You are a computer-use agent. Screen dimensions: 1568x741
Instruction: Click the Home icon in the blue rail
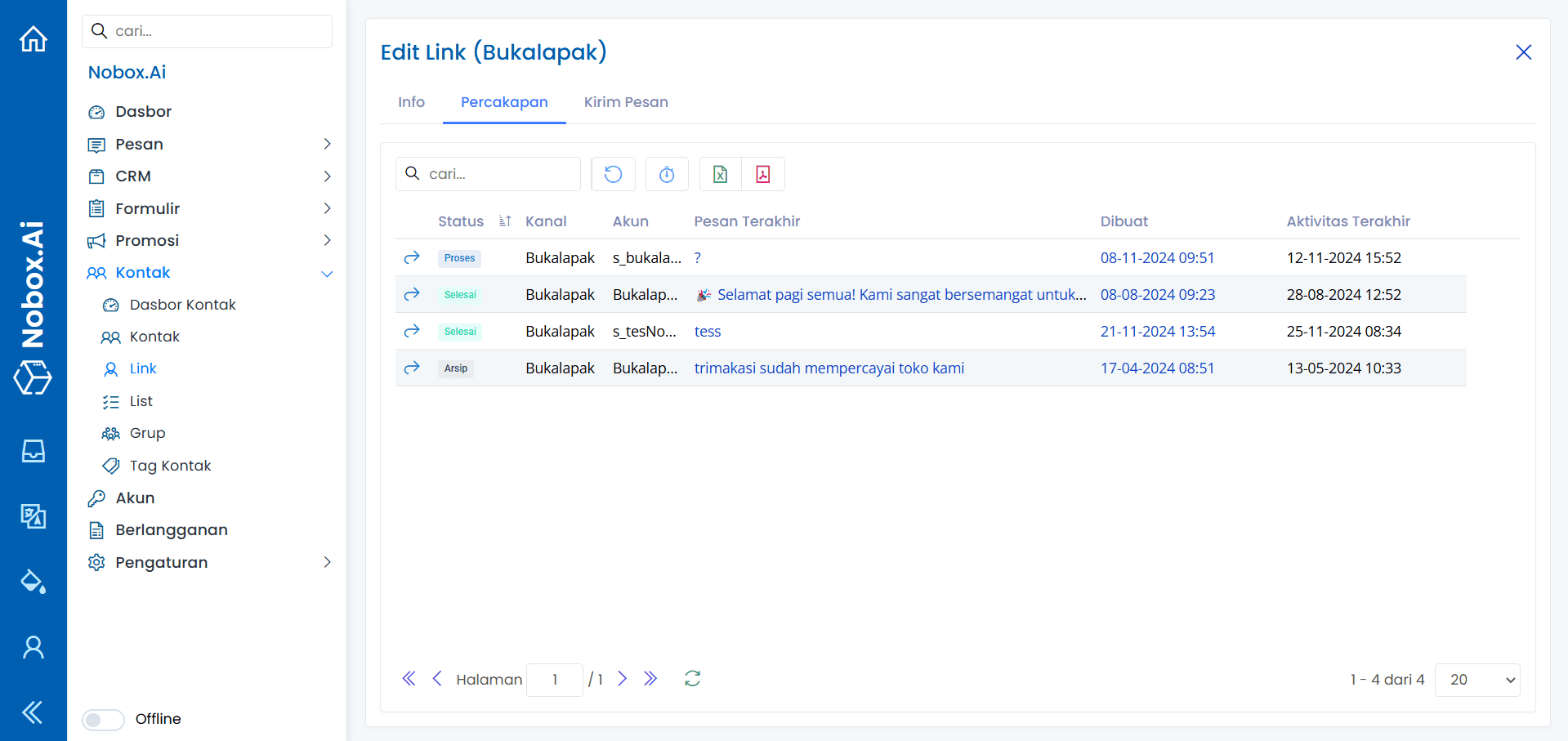point(33,38)
